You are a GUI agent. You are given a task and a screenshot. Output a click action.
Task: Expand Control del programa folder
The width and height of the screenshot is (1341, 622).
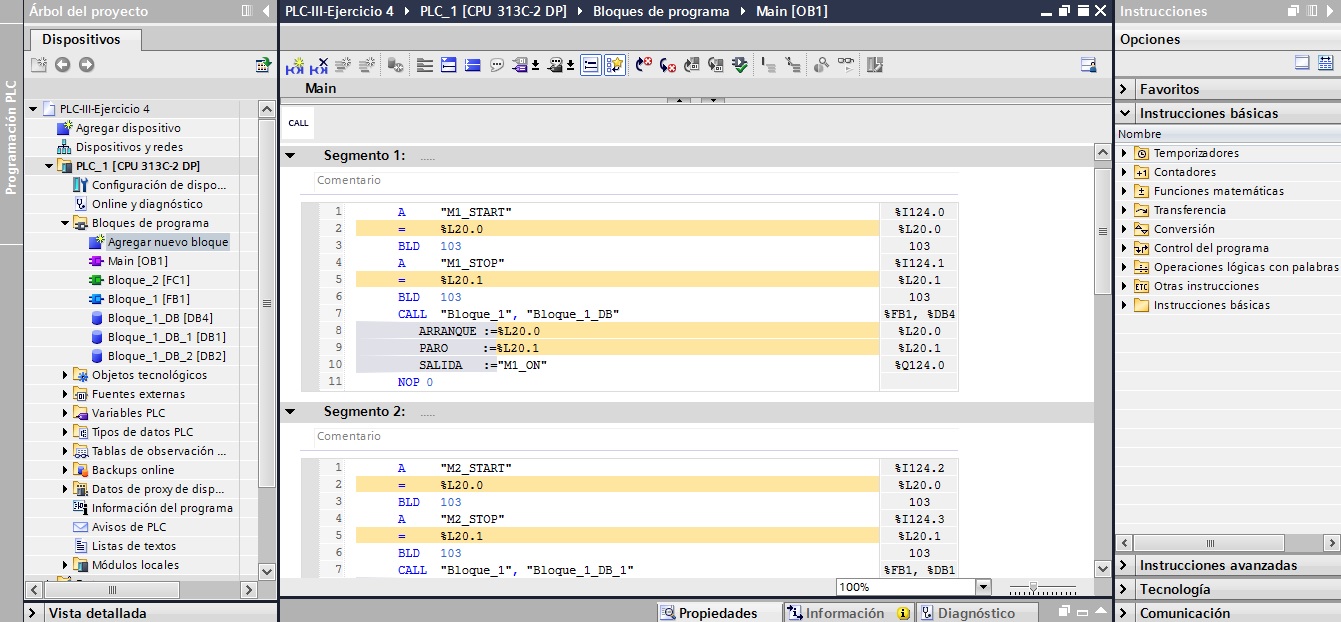pos(1124,248)
